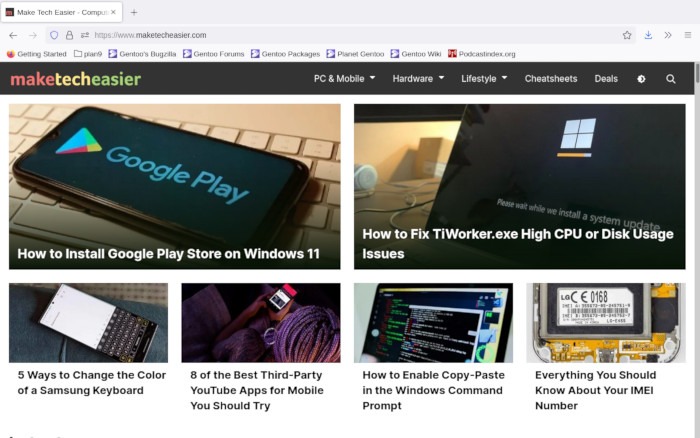Open a new tab with the plus button

click(x=134, y=12)
